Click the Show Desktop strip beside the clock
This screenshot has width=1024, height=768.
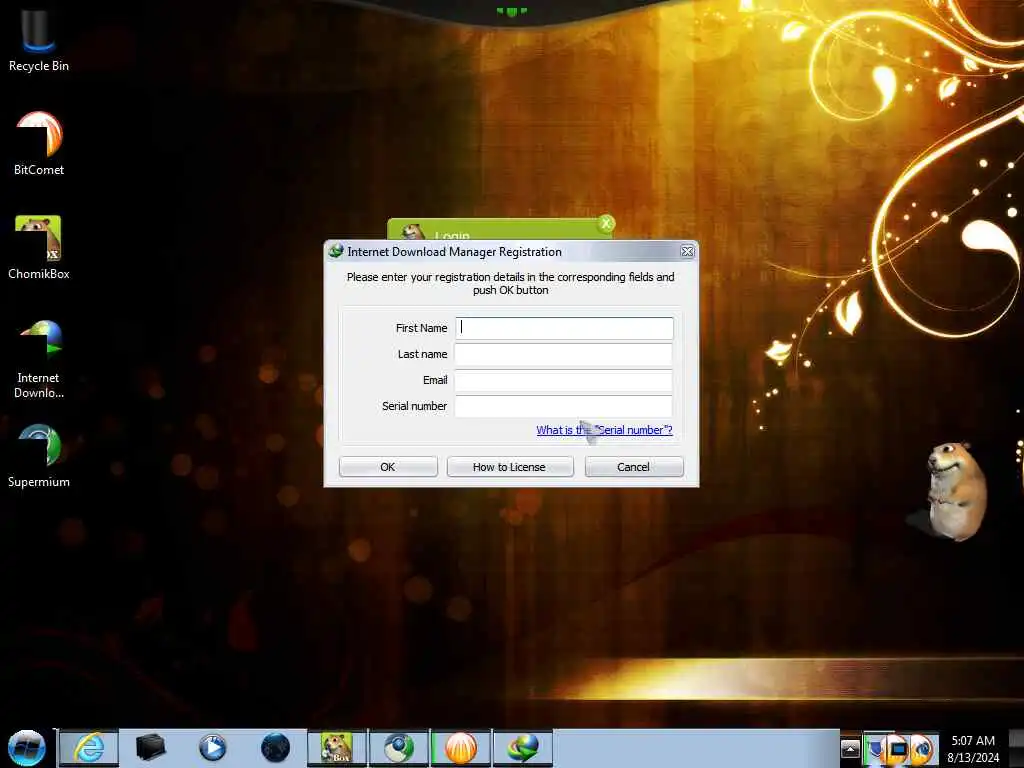pos(1016,748)
